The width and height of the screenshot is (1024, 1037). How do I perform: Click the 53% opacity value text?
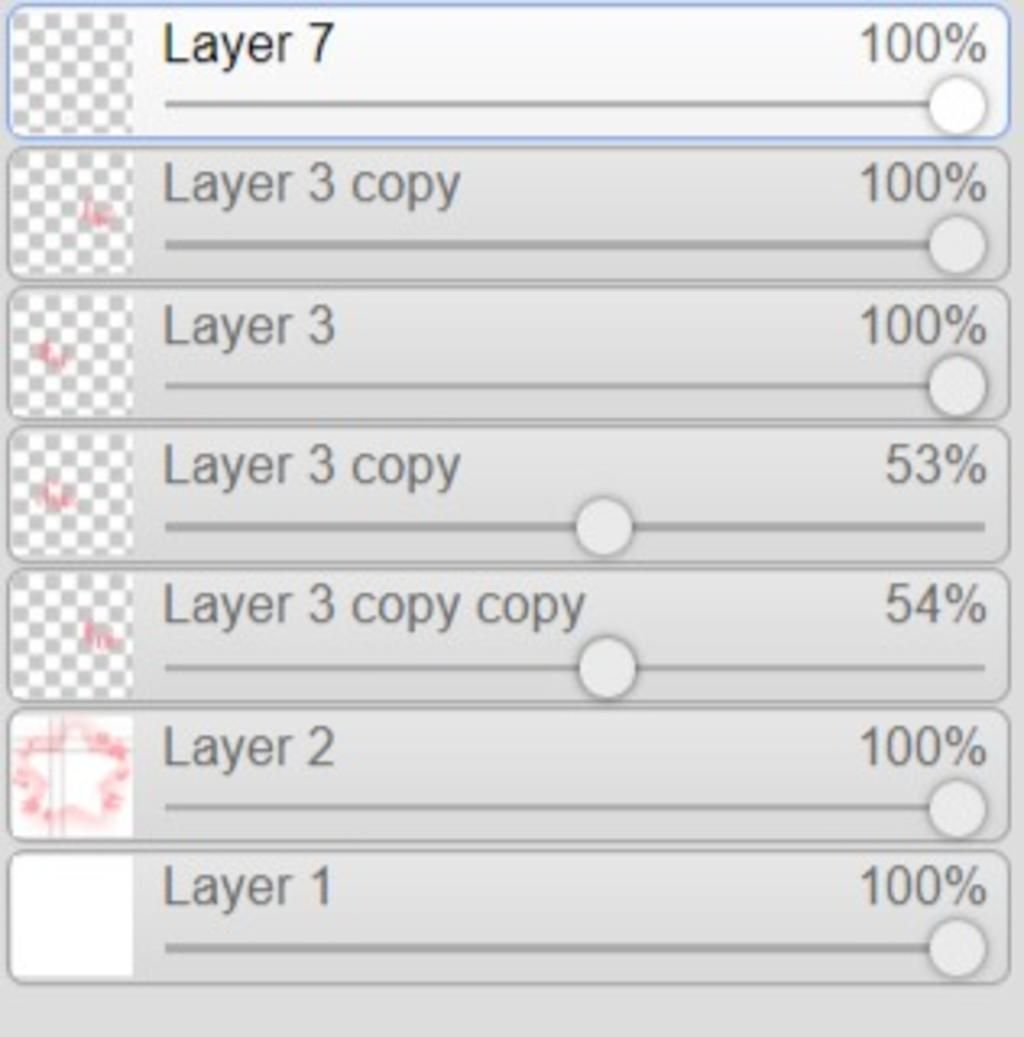coord(935,465)
